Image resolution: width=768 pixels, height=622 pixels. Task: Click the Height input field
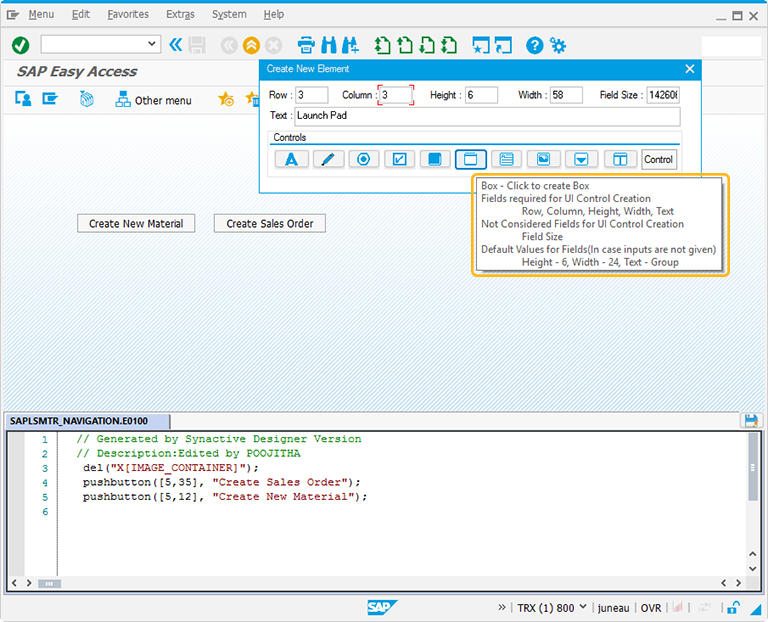[x=481, y=95]
